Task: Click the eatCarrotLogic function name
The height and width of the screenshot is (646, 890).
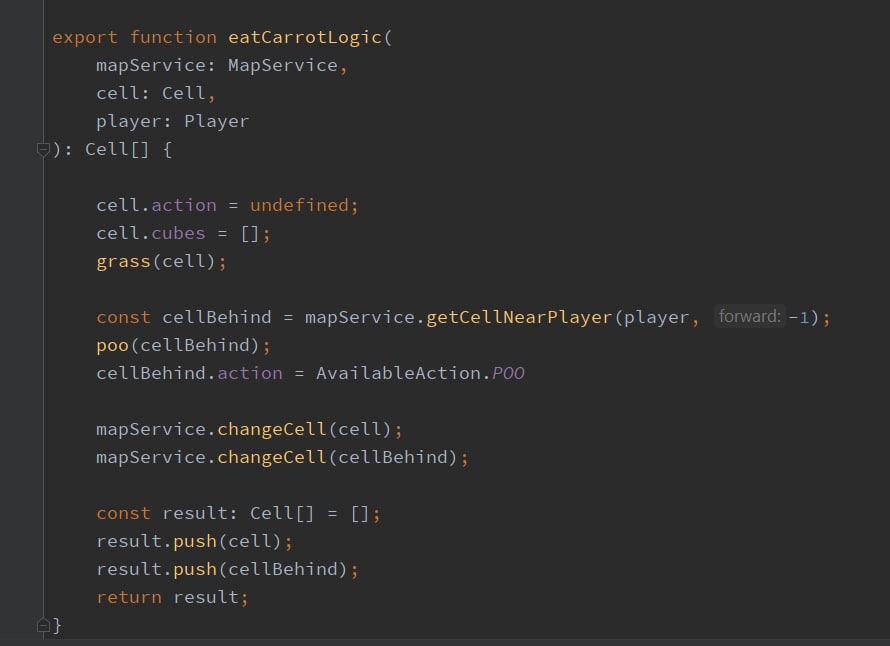Action: (305, 37)
